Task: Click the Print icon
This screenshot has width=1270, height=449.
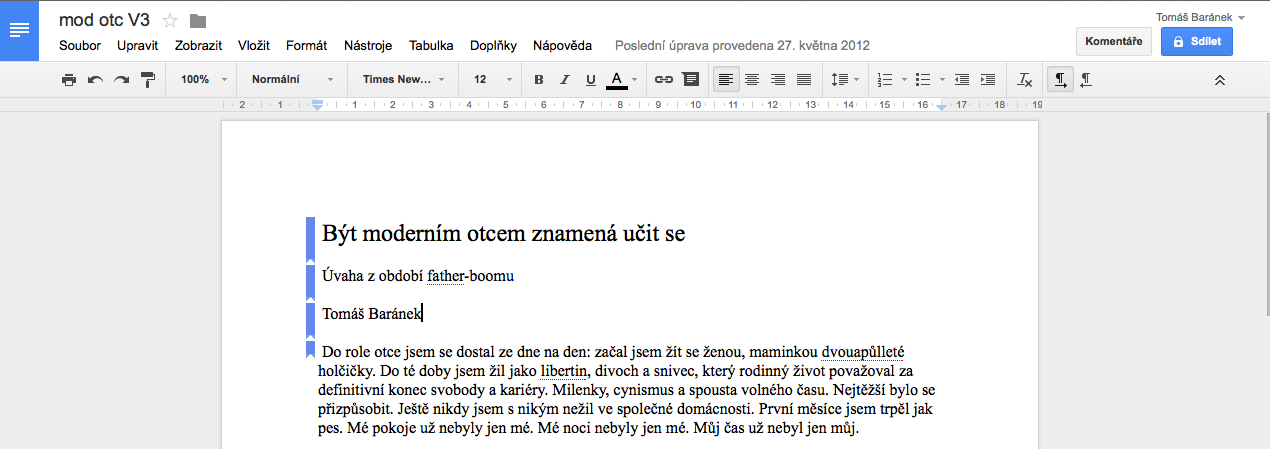Action: point(69,80)
